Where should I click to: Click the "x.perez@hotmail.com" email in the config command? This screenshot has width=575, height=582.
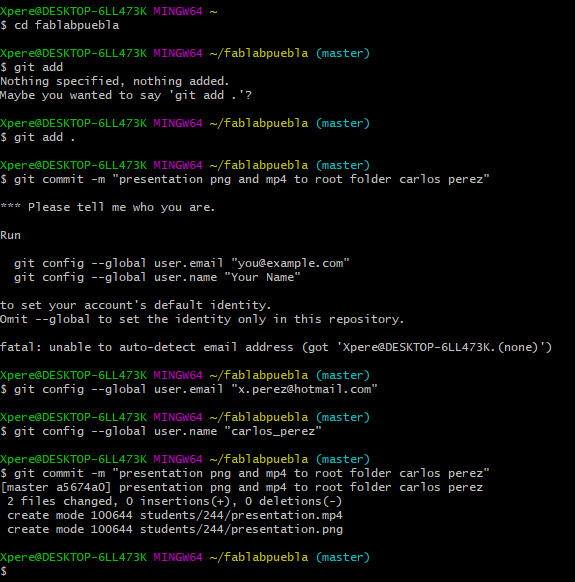pos(304,389)
